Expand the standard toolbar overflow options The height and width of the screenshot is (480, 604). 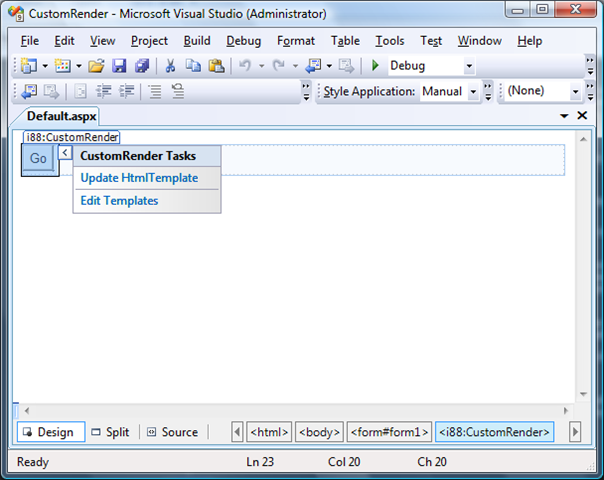[x=590, y=66]
